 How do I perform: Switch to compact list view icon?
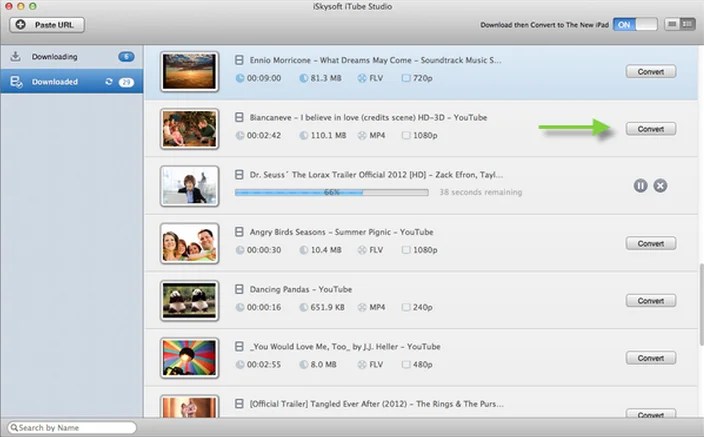point(672,24)
